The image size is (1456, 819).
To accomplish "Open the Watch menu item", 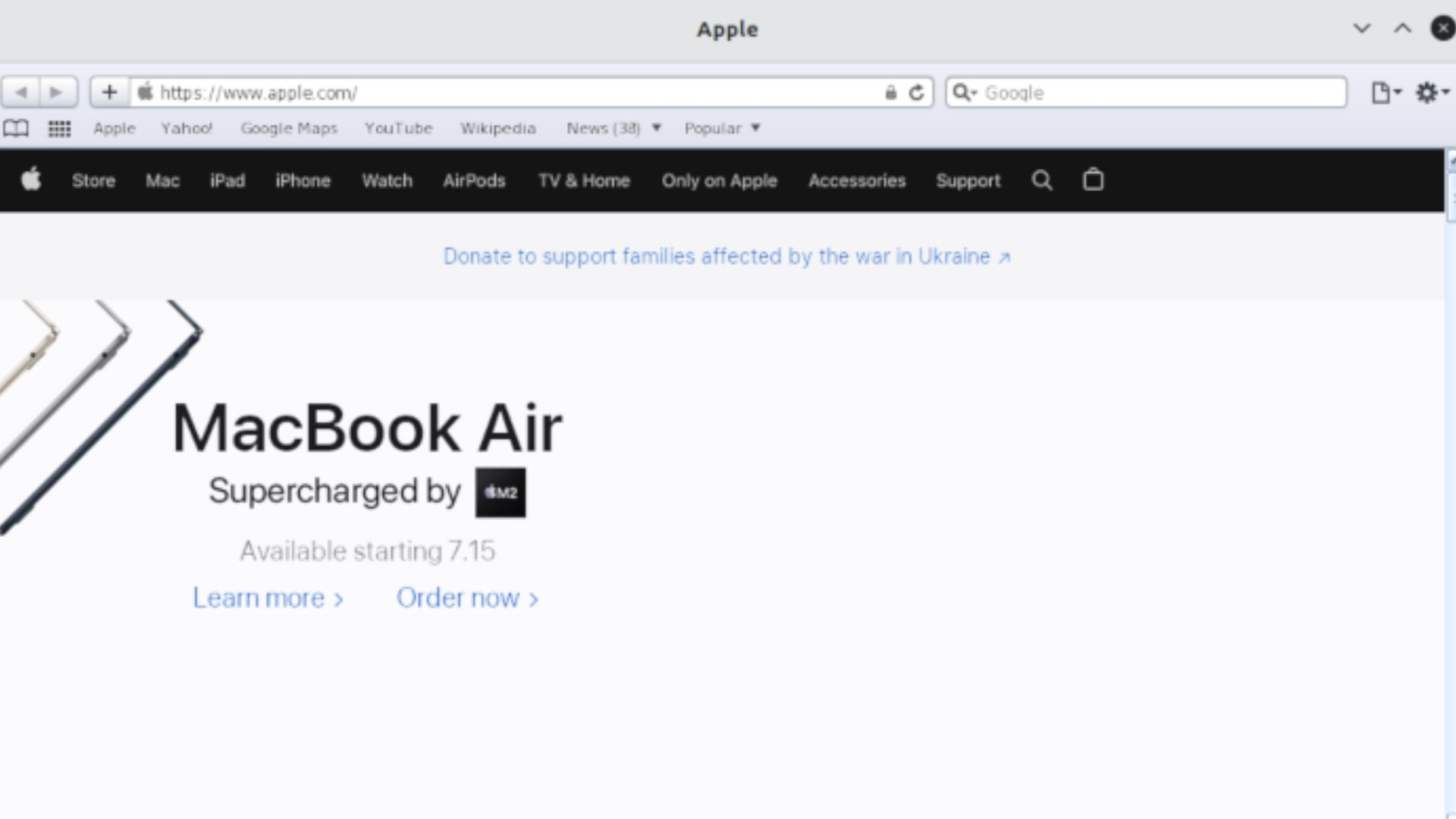I will click(387, 180).
